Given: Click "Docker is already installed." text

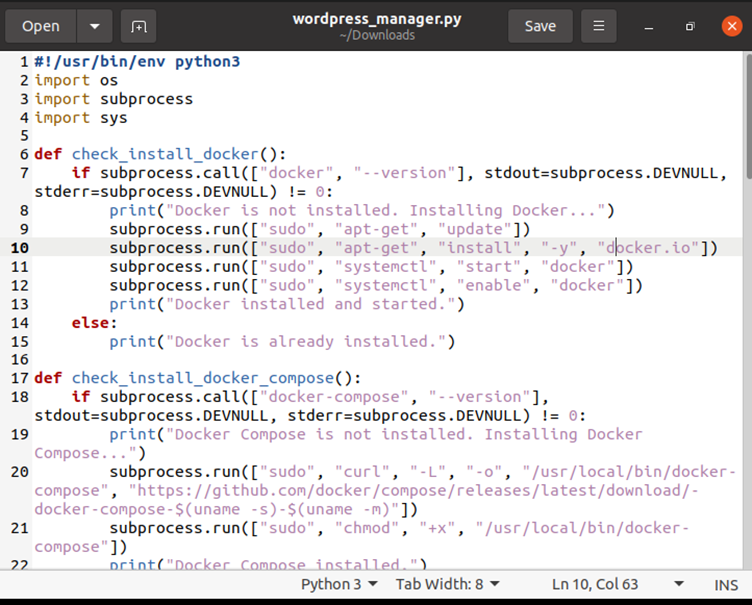Looking at the screenshot, I should [x=306, y=341].
